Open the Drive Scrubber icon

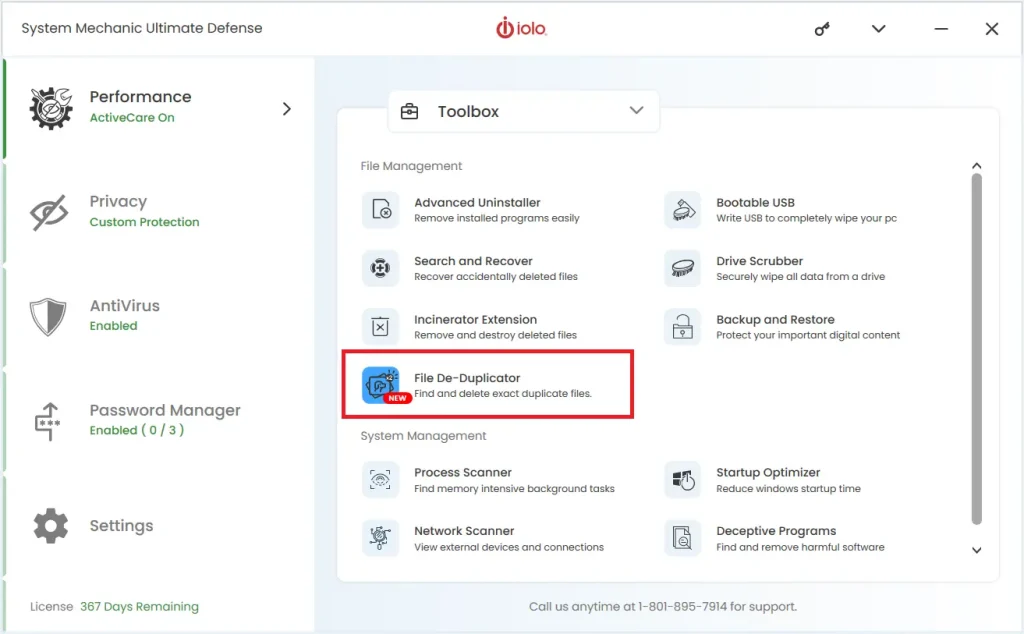(682, 268)
